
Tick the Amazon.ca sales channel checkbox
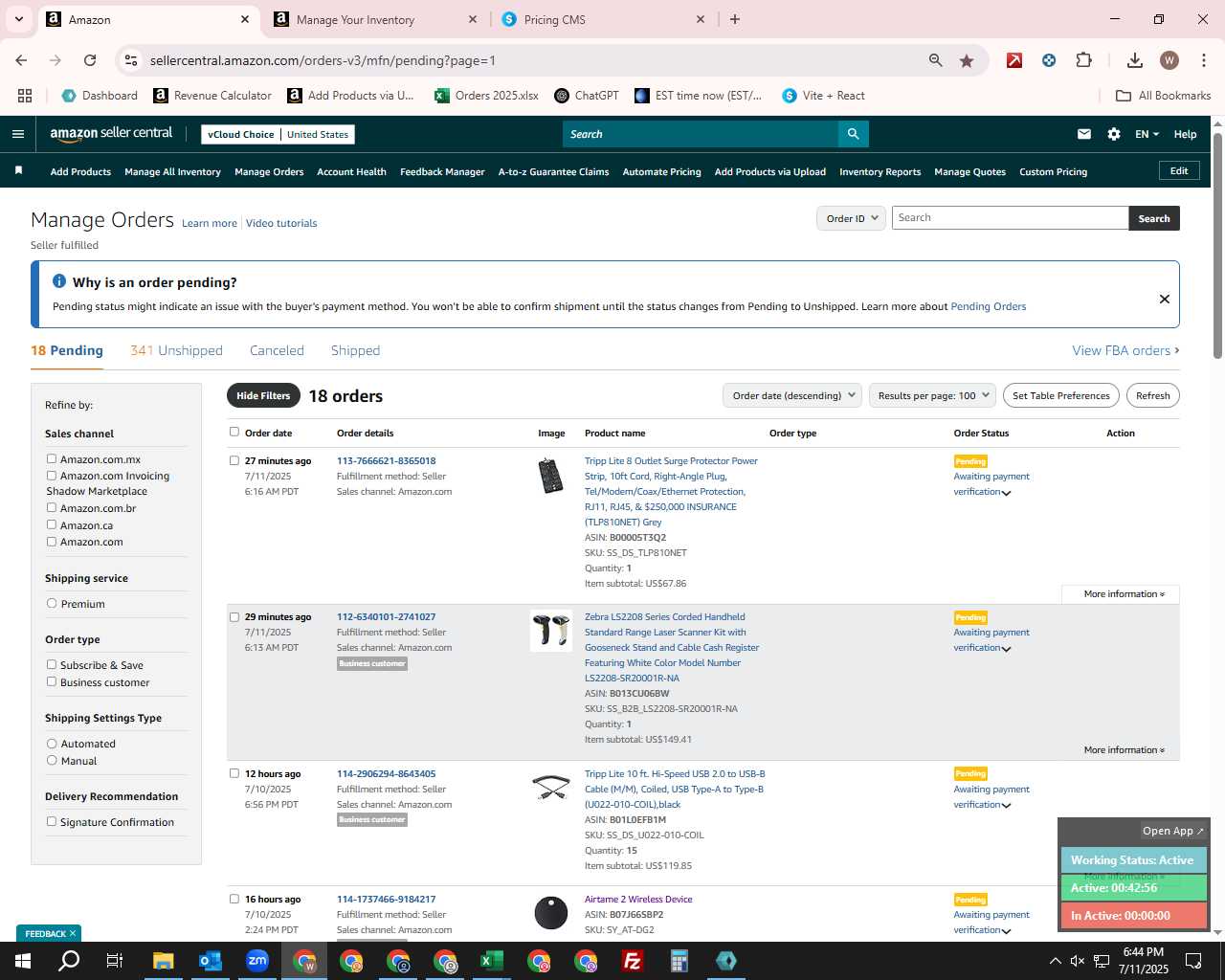click(52, 524)
